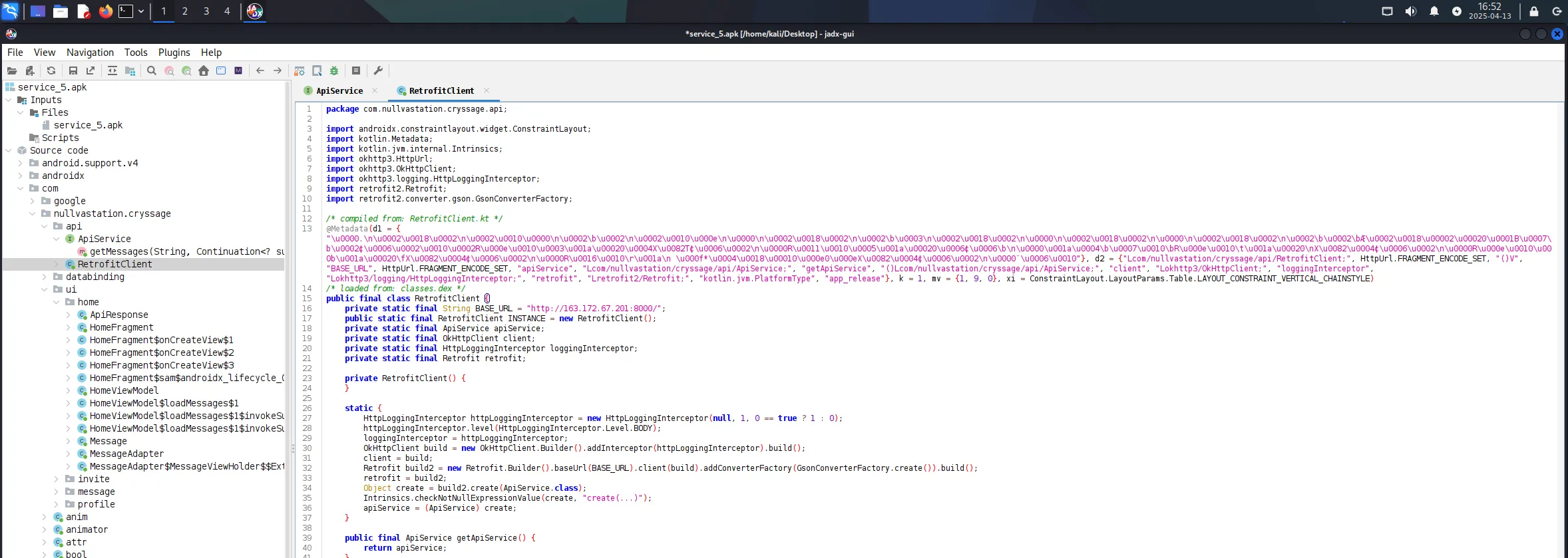The height and width of the screenshot is (558, 1568).
Task: Expand the databinding package node
Action: click(45, 277)
